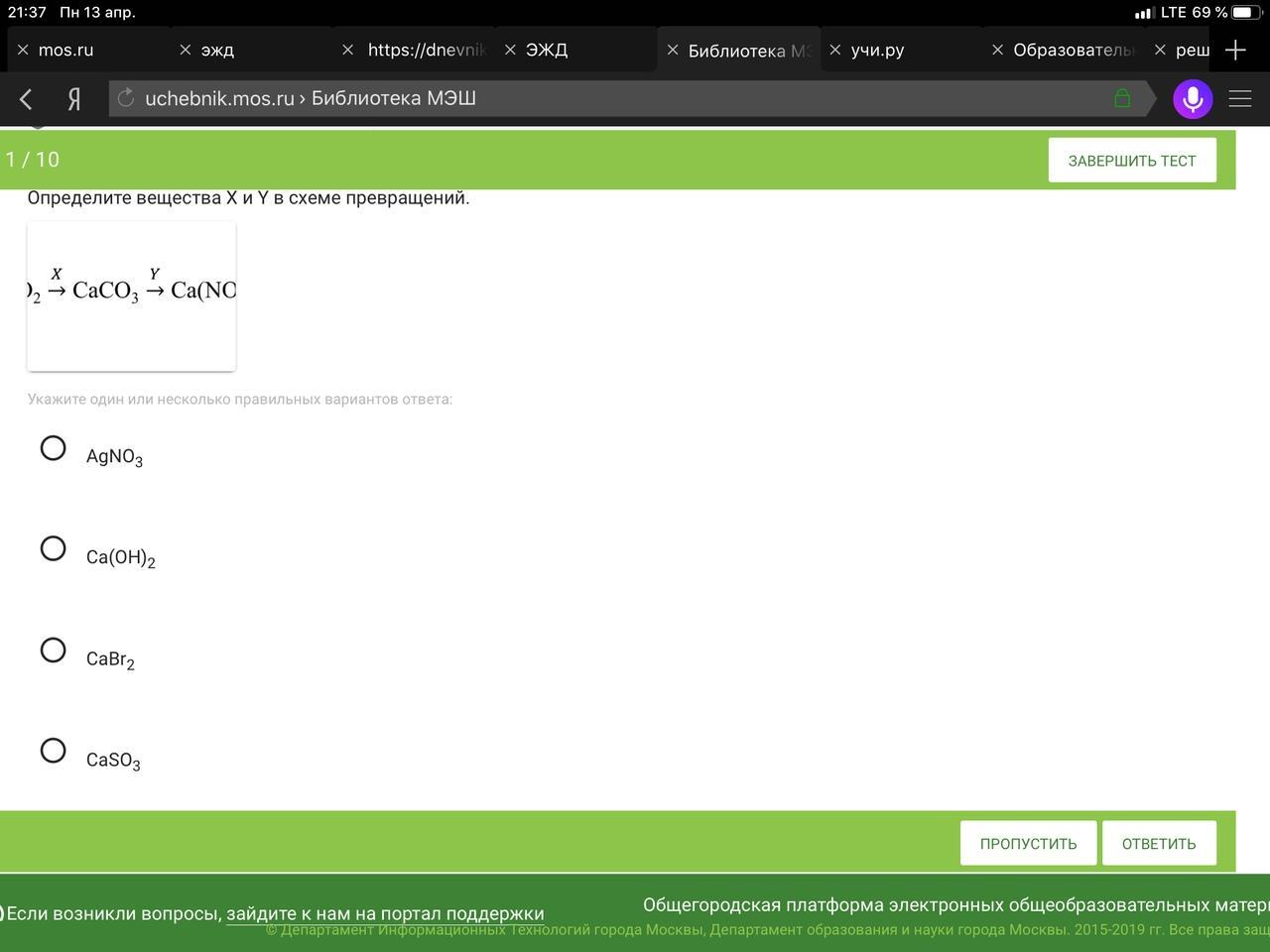Activate the purple voice search microphone
The width and height of the screenshot is (1270, 952).
click(1193, 99)
